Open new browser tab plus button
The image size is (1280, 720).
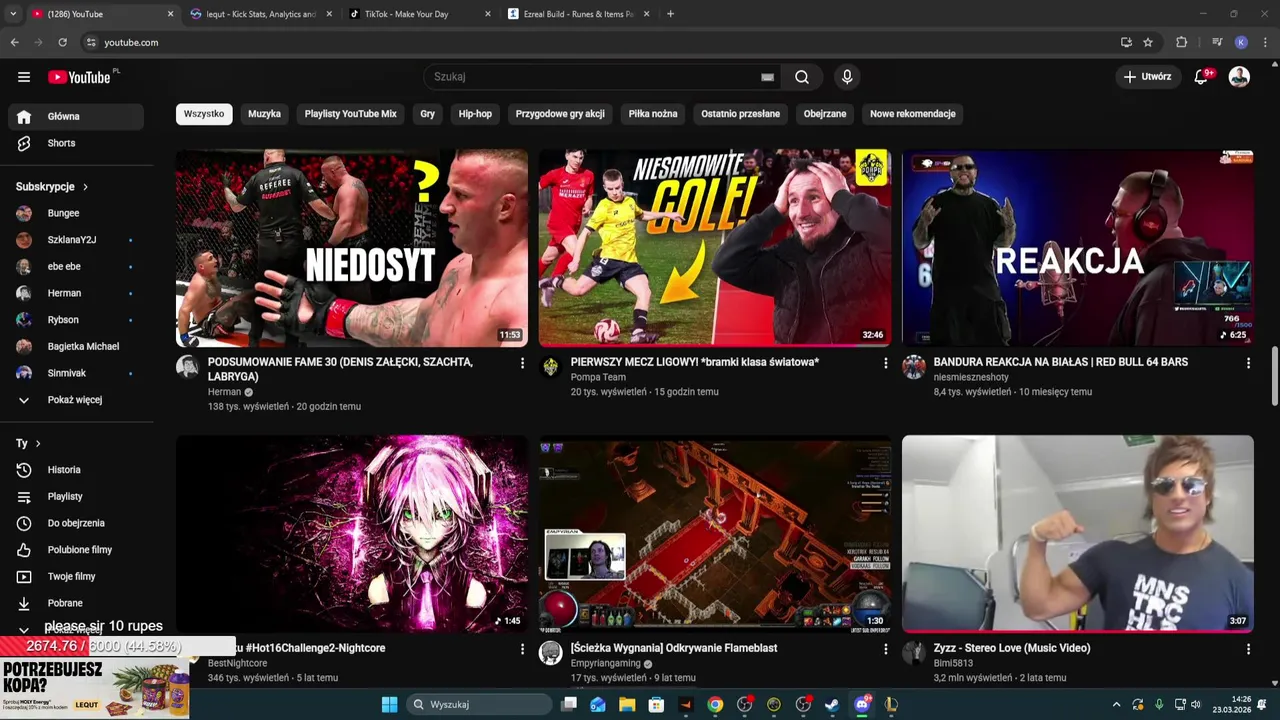click(x=670, y=14)
